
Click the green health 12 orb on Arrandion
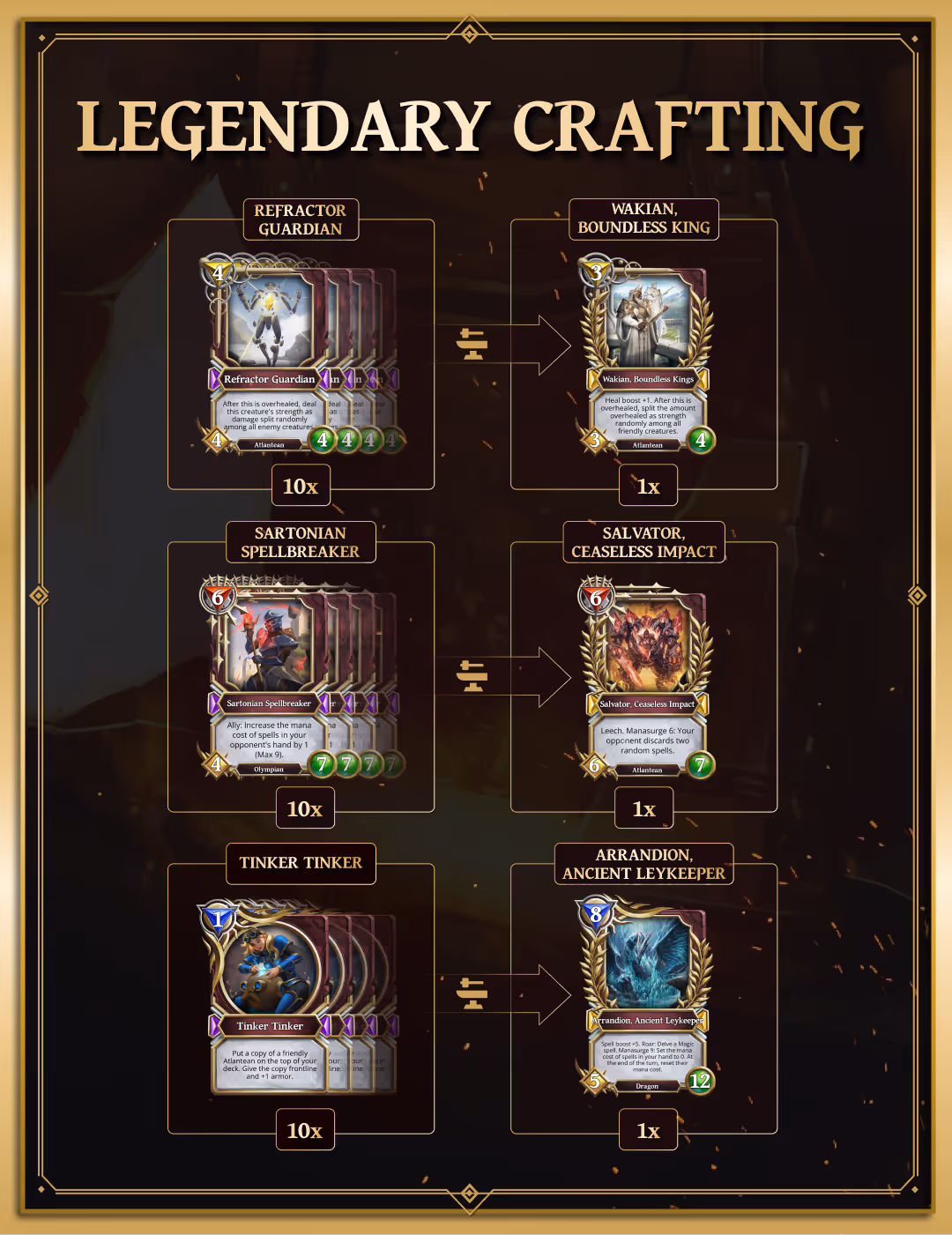point(700,1081)
